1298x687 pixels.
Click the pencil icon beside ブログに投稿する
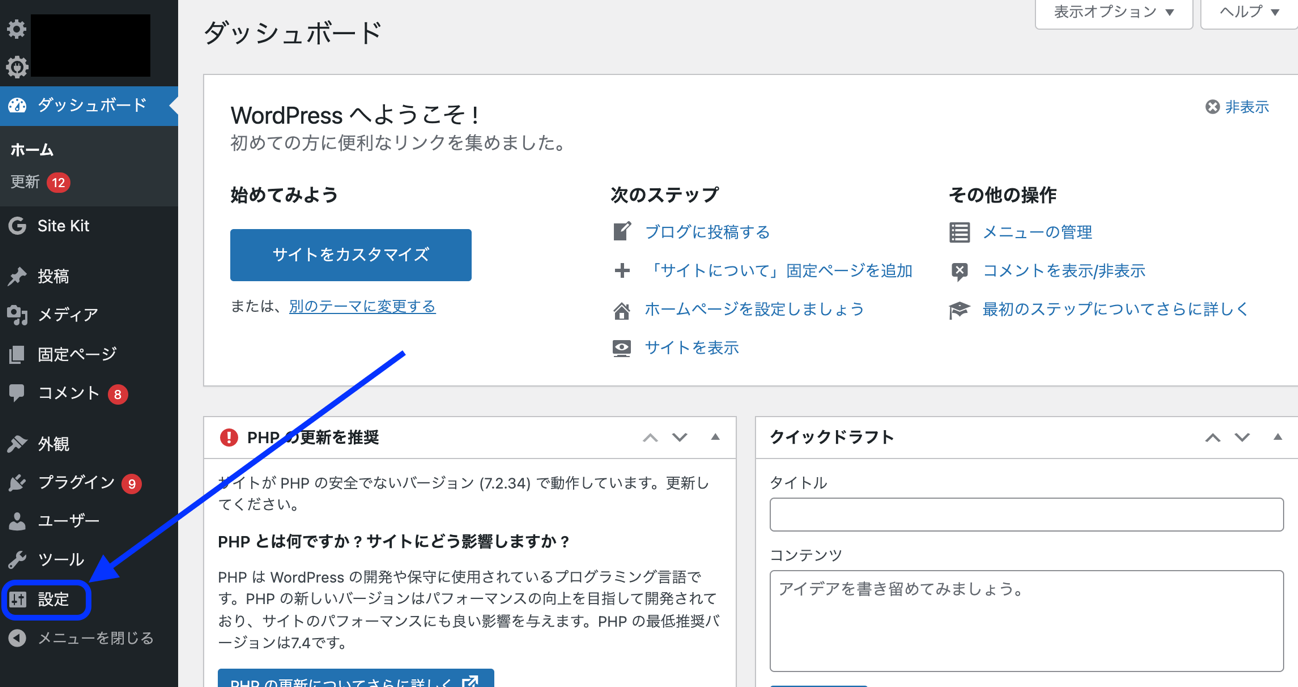pyautogui.click(x=622, y=232)
